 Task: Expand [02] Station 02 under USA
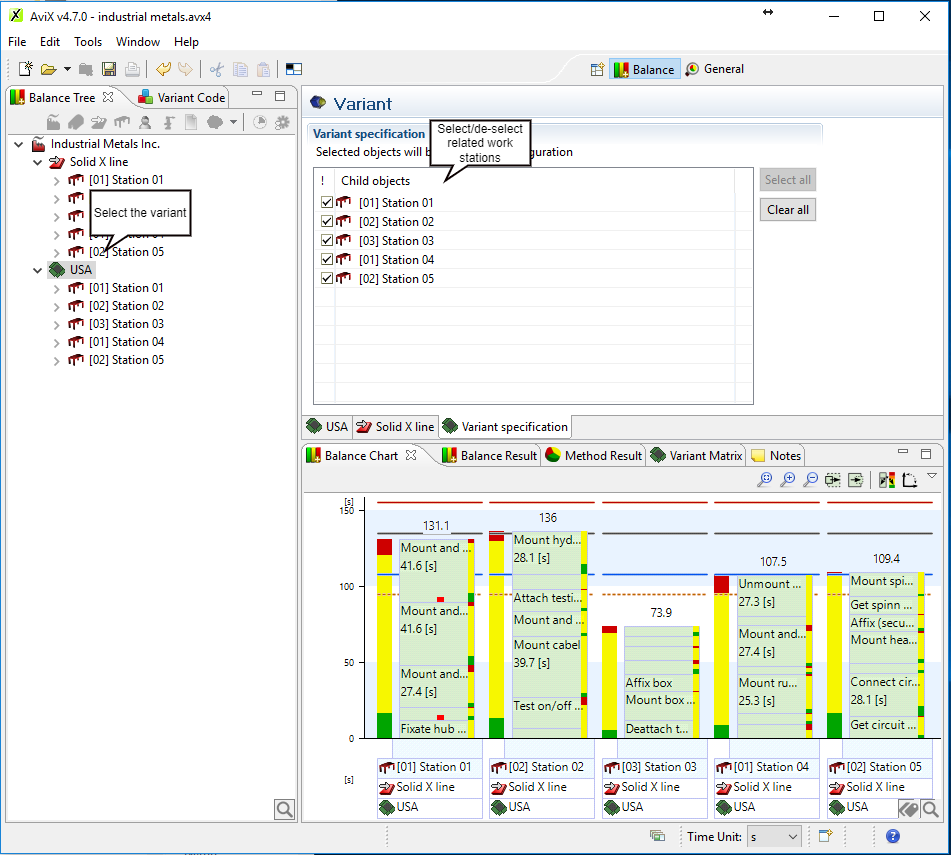pos(57,306)
